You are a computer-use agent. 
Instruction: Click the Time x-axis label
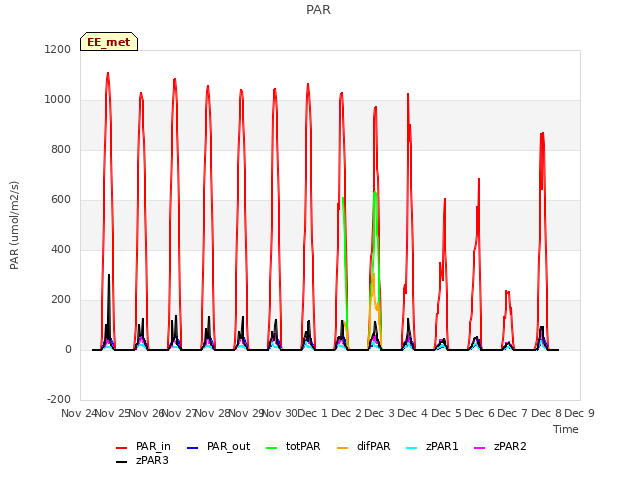566,429
